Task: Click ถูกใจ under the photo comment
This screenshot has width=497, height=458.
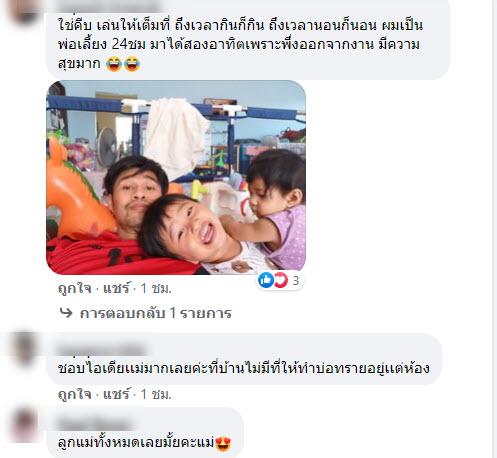Action: [75, 288]
